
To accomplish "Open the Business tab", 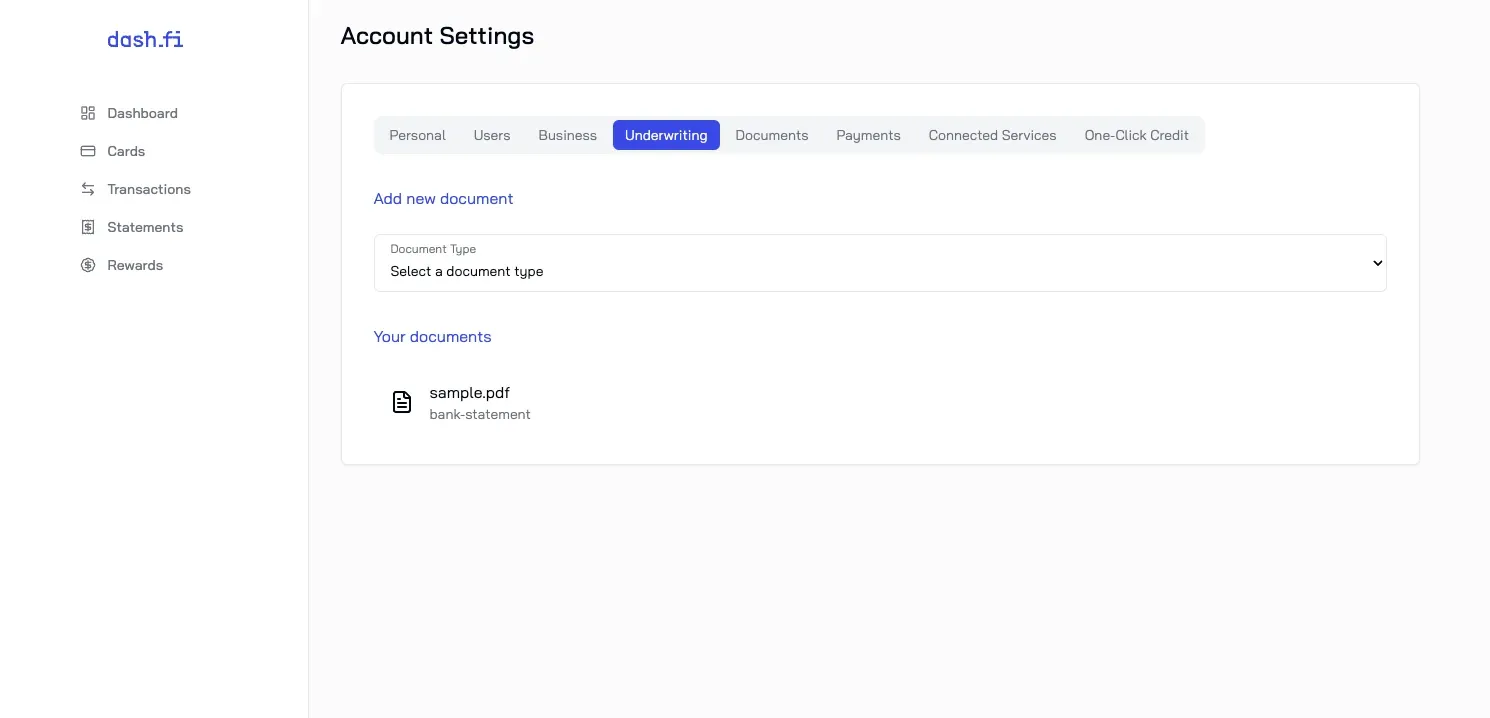I will point(567,135).
